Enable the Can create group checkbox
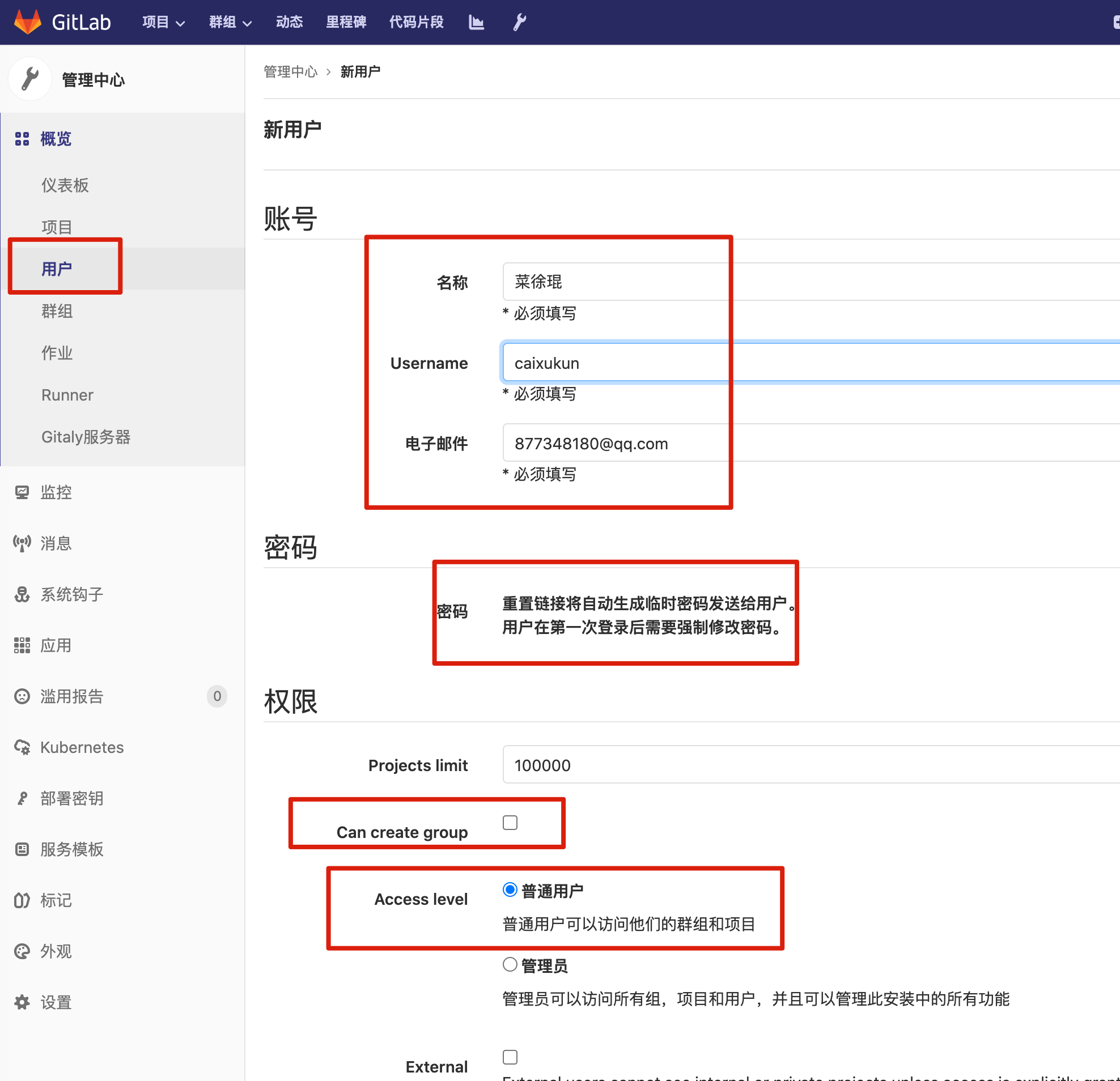Image resolution: width=1120 pixels, height=1081 pixels. 510,822
